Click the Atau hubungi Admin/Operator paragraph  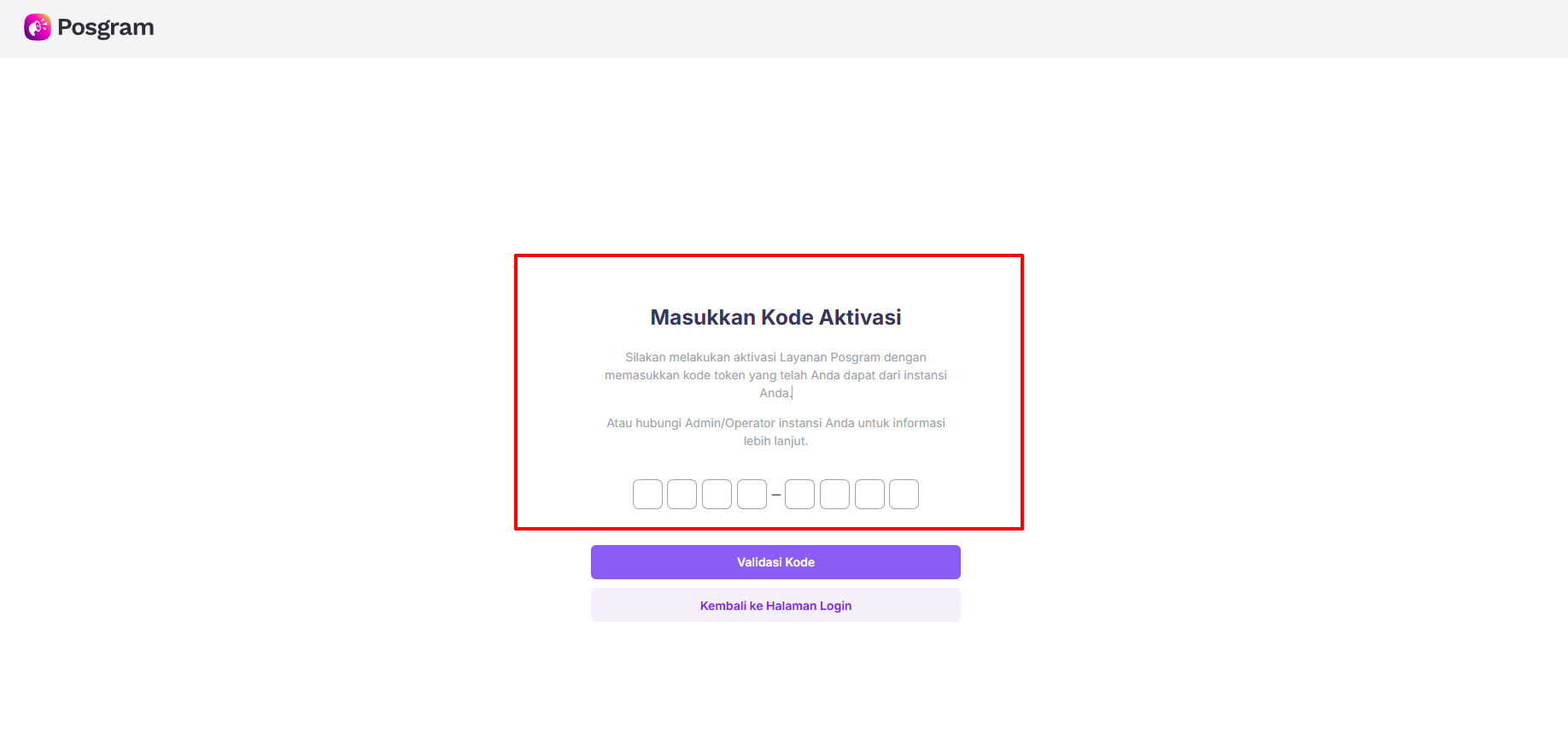[x=775, y=431]
